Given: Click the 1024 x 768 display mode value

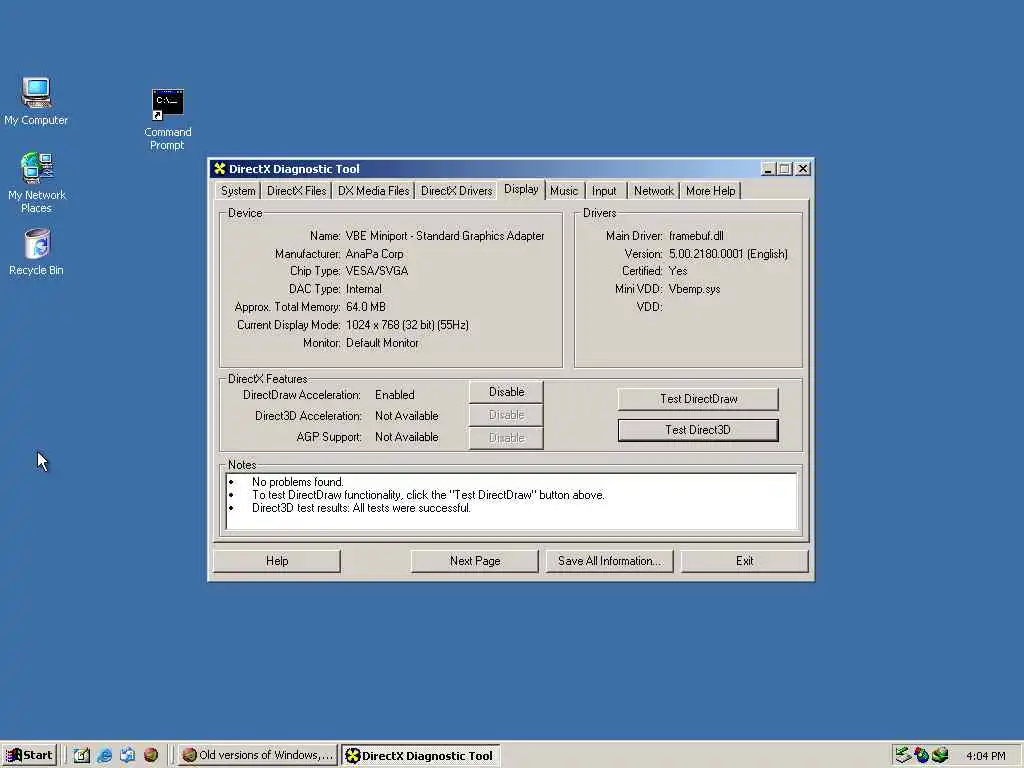Looking at the screenshot, I should (x=407, y=325).
